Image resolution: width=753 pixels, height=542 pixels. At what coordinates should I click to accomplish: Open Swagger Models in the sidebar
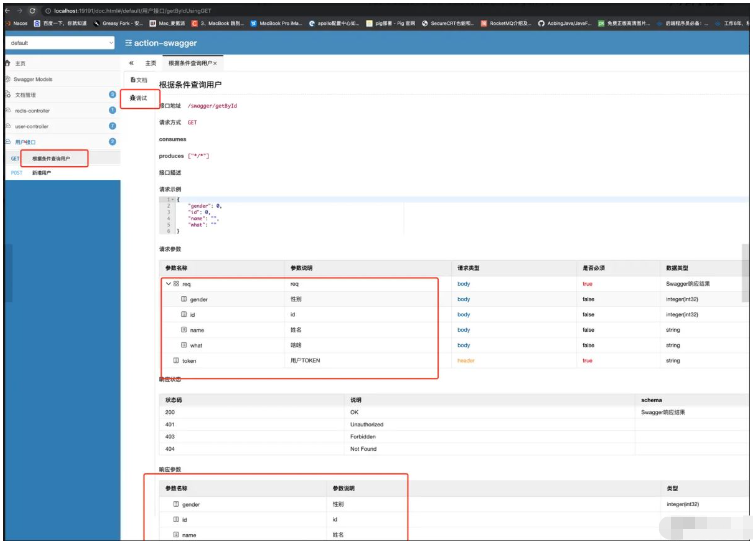(30, 78)
